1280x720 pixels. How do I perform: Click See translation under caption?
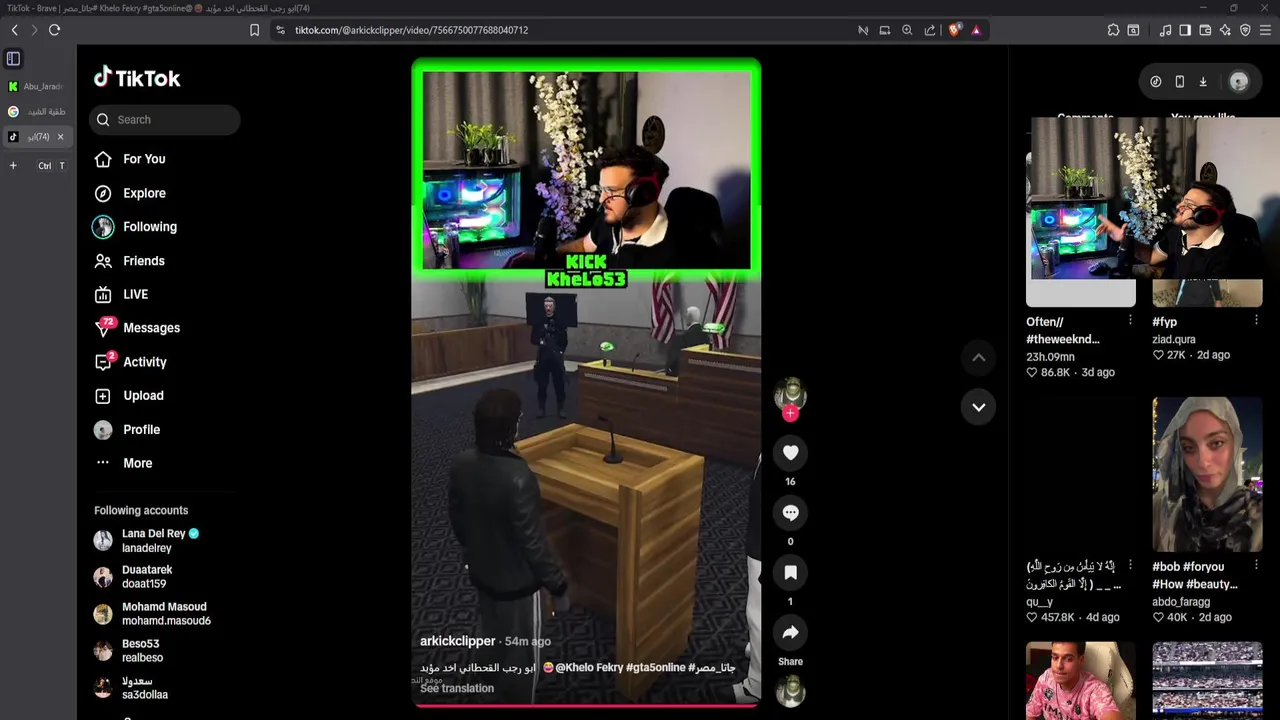457,688
